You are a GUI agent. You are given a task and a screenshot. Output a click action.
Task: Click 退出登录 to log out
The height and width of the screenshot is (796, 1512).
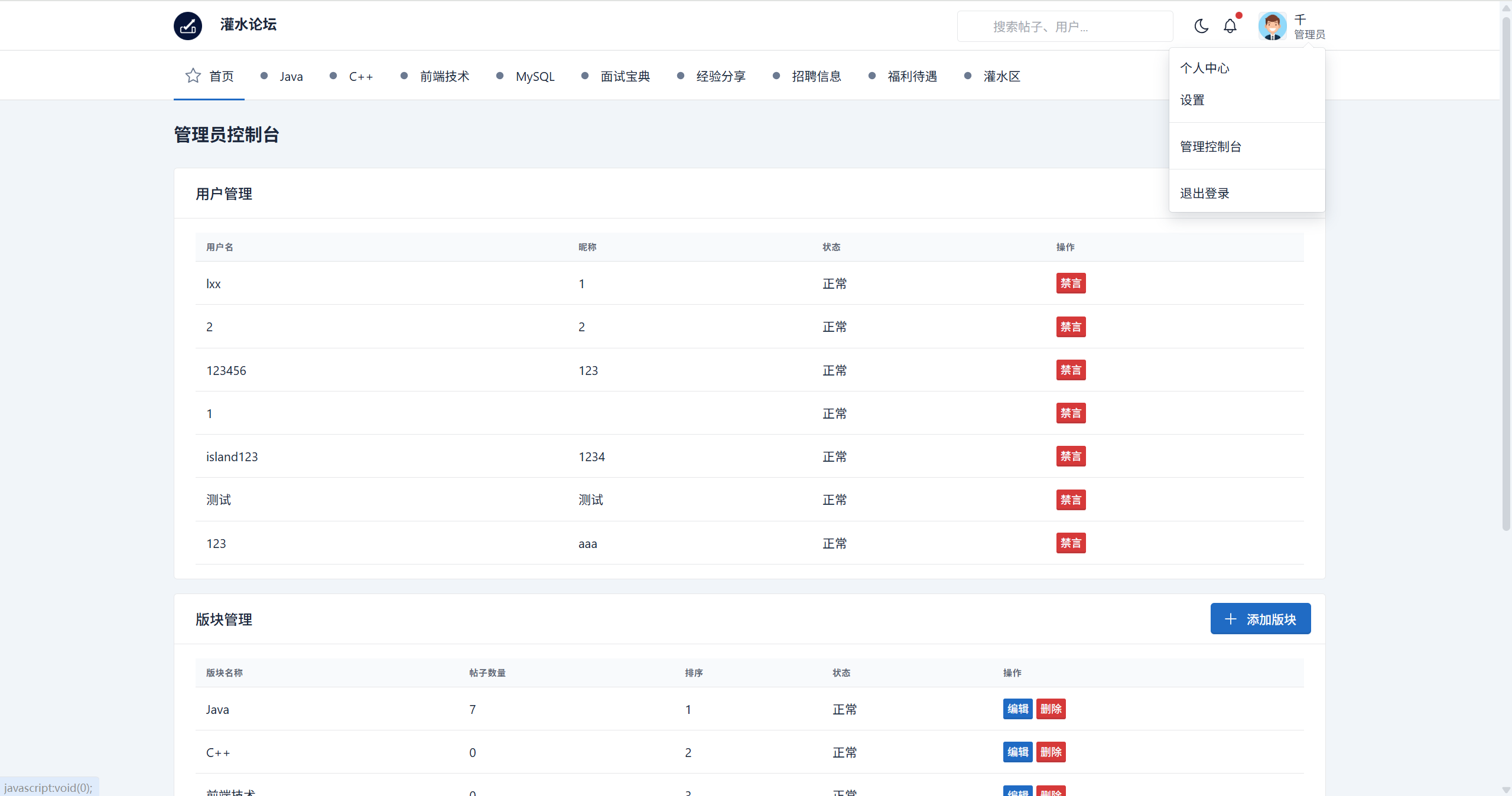click(x=1247, y=193)
